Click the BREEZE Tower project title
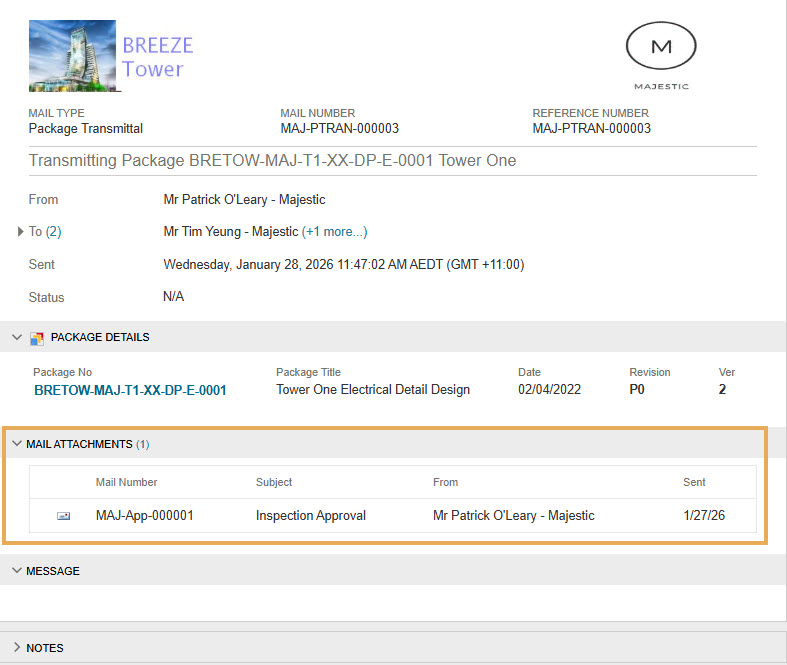787x665 pixels. click(x=157, y=57)
